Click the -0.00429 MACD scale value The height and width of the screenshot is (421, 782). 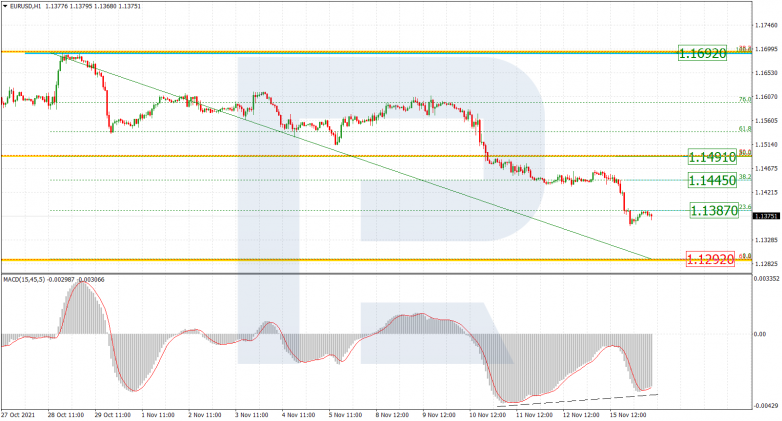pyautogui.click(x=767, y=406)
